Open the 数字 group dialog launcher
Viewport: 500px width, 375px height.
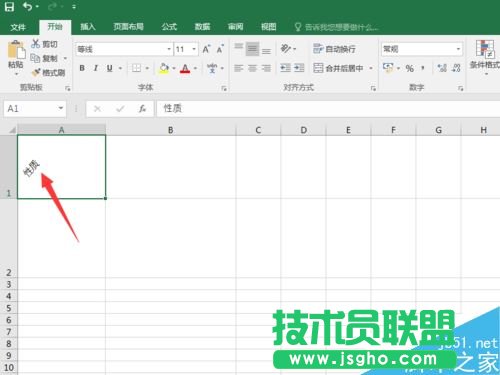[x=461, y=88]
